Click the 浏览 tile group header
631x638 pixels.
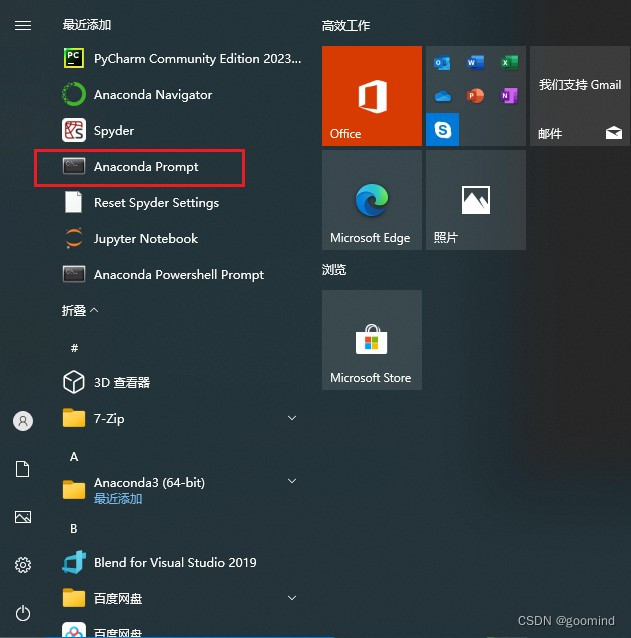coord(334,269)
